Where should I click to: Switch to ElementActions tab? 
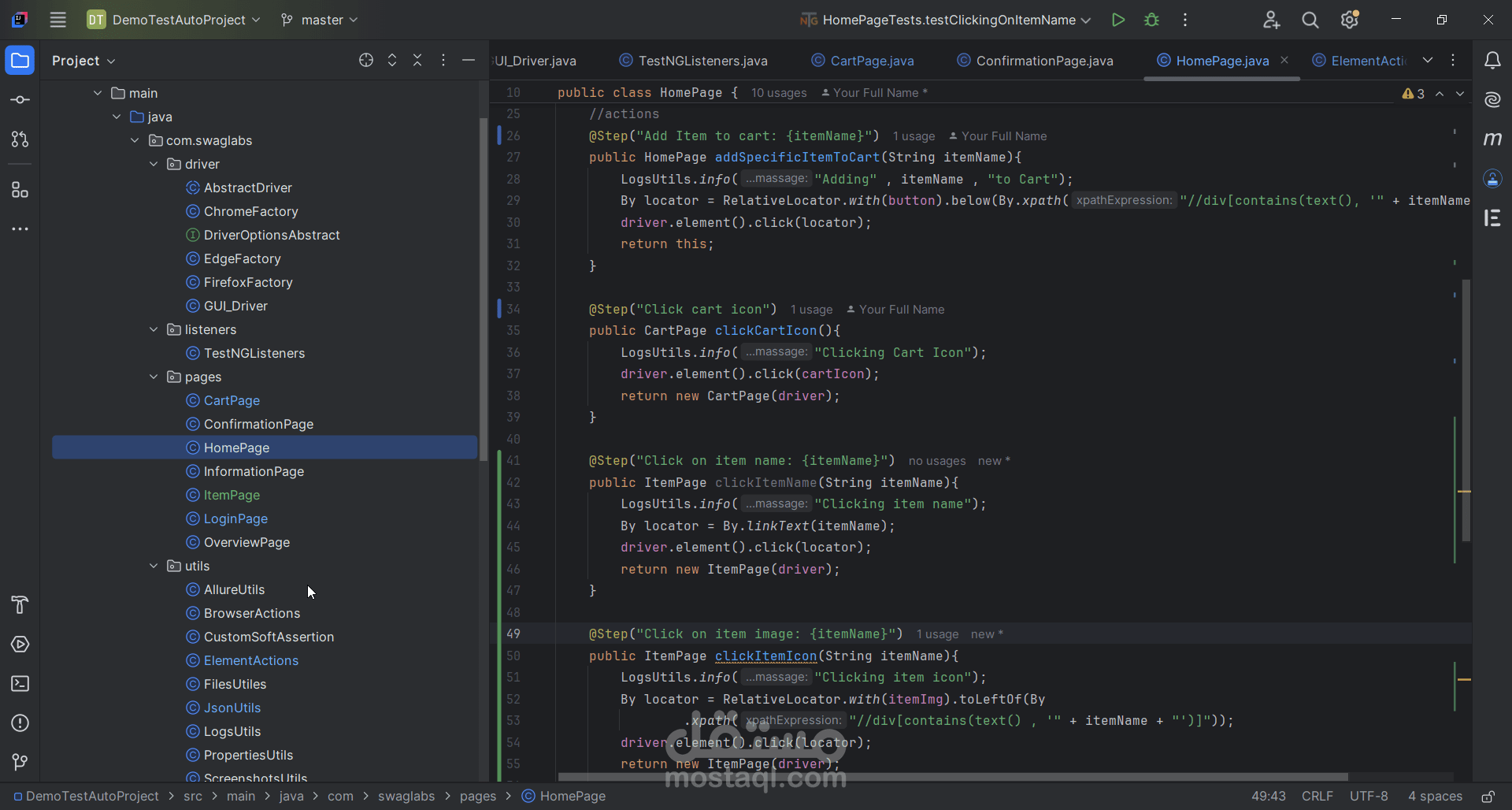pos(1360,61)
